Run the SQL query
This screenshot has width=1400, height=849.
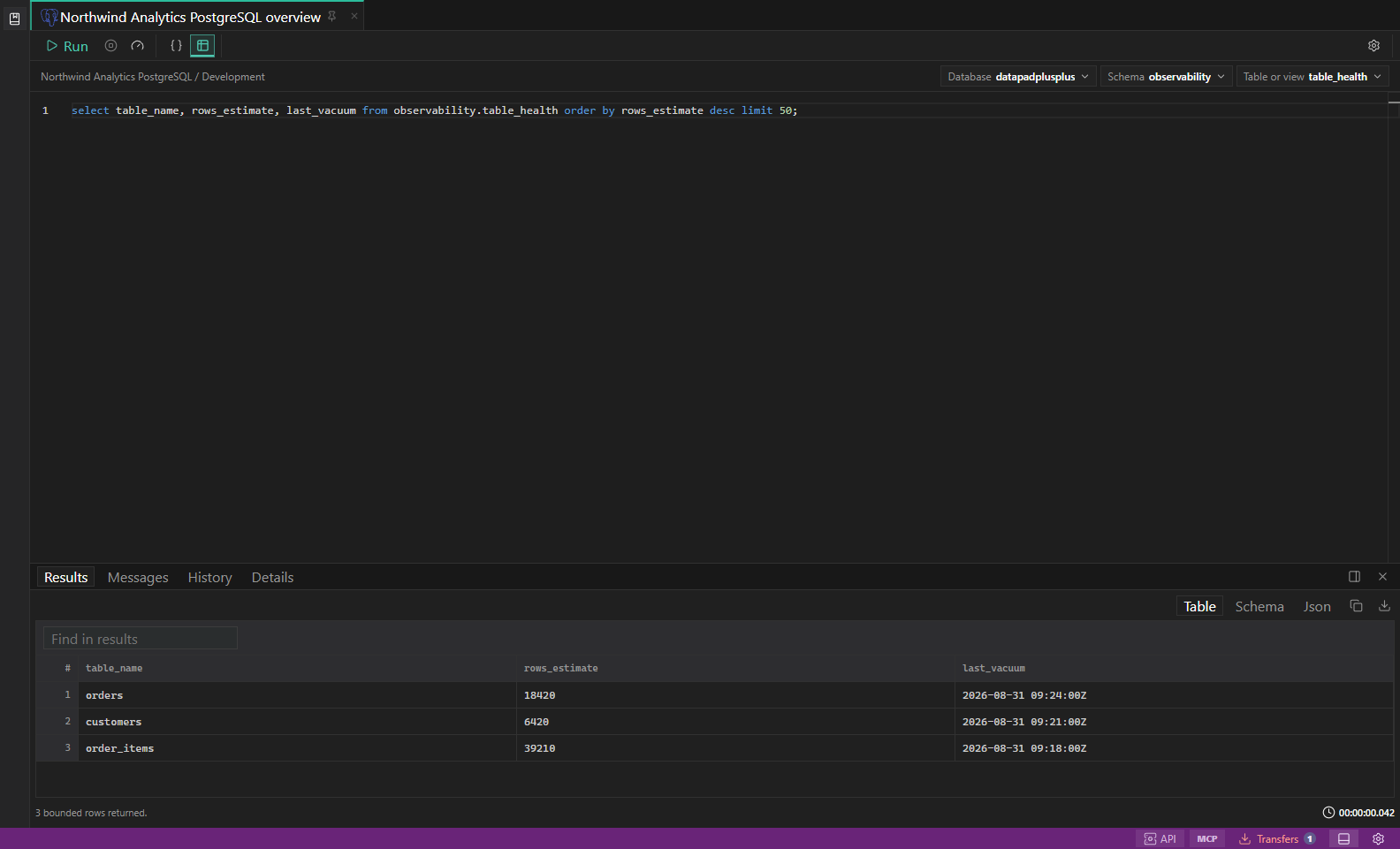[67, 46]
